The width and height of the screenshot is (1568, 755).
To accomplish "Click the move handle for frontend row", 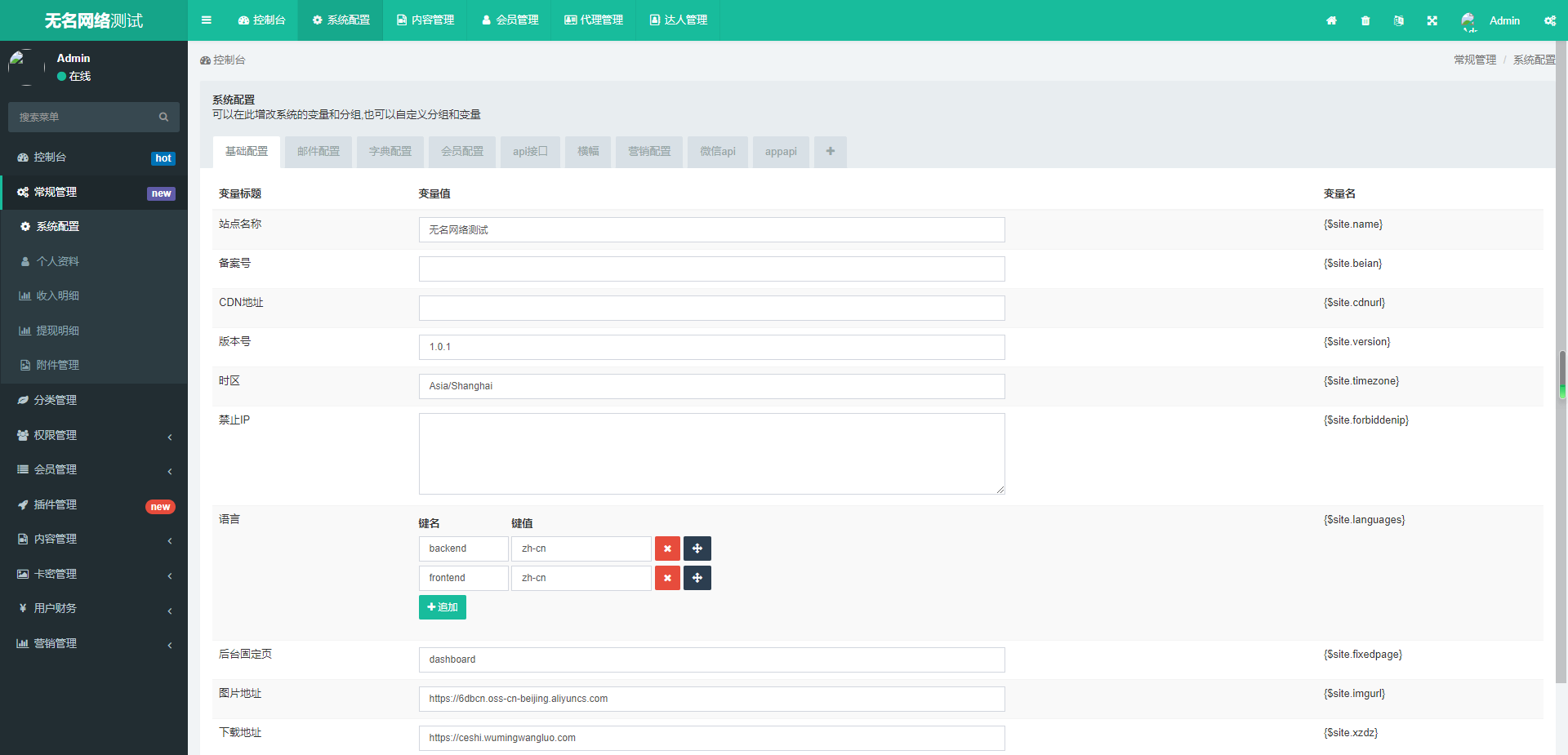I will click(x=697, y=578).
